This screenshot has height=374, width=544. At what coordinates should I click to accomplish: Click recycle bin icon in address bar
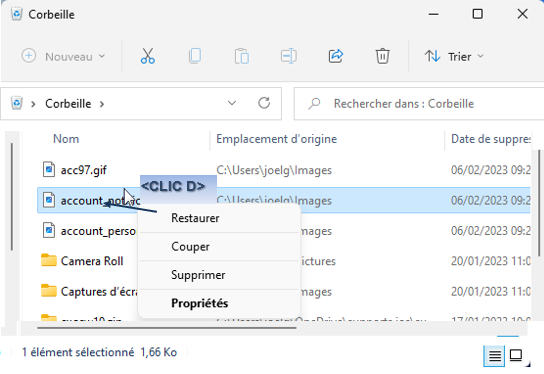[x=17, y=103]
